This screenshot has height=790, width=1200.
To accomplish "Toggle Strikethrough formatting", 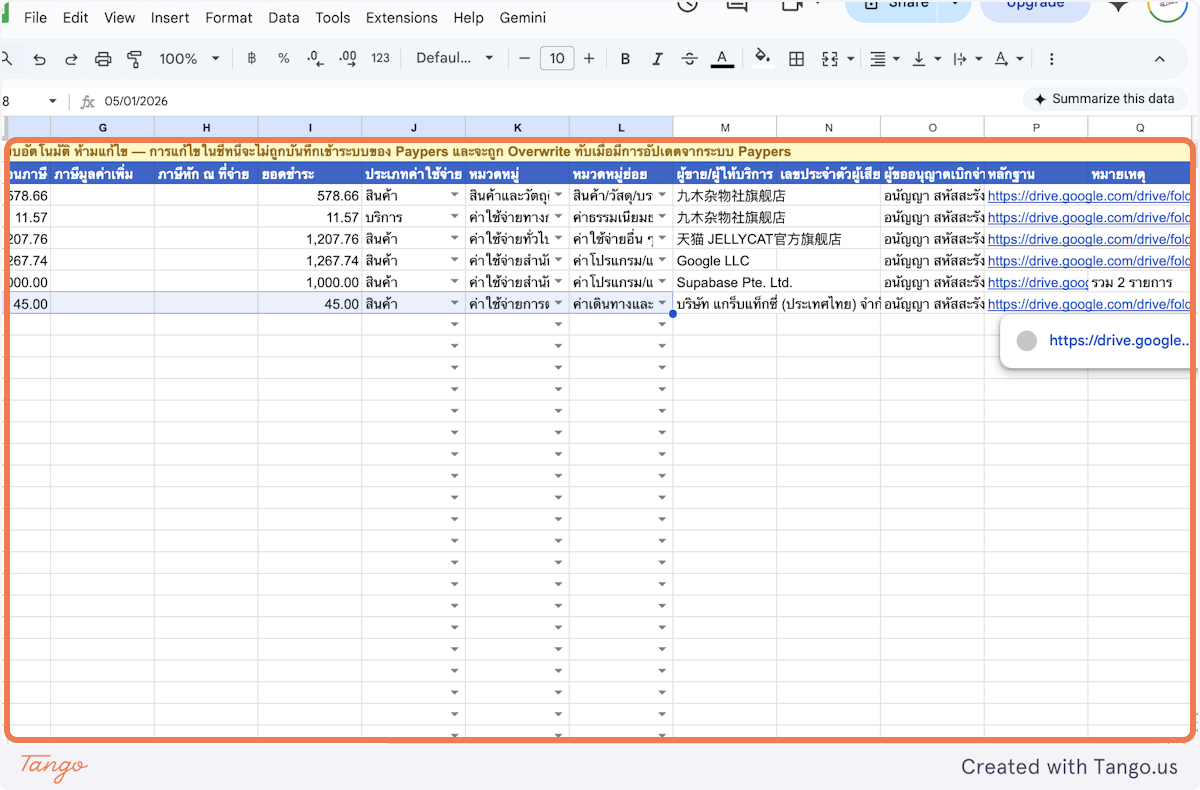I will [x=689, y=59].
